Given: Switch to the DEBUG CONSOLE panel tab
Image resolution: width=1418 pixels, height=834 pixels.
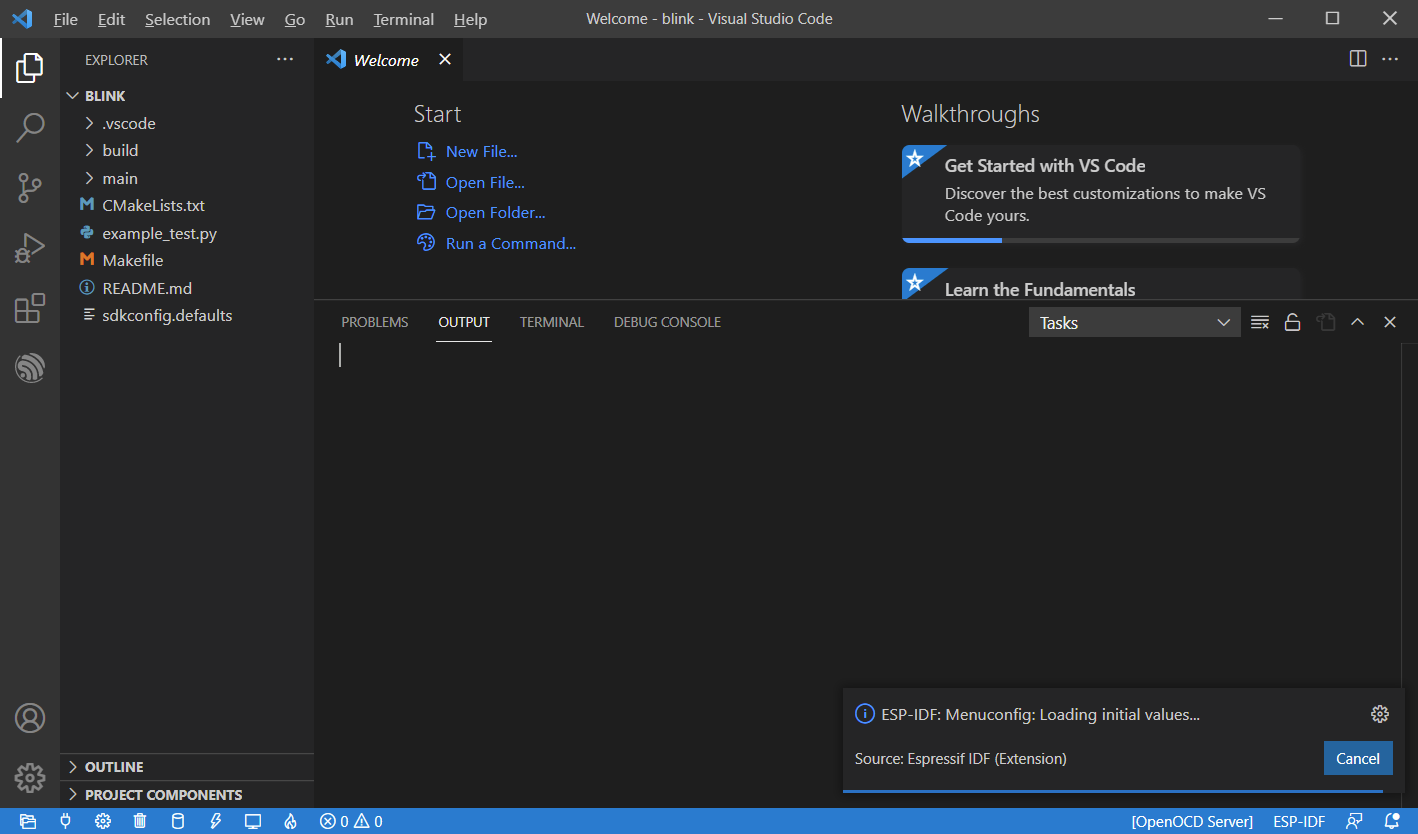Looking at the screenshot, I should [x=667, y=322].
